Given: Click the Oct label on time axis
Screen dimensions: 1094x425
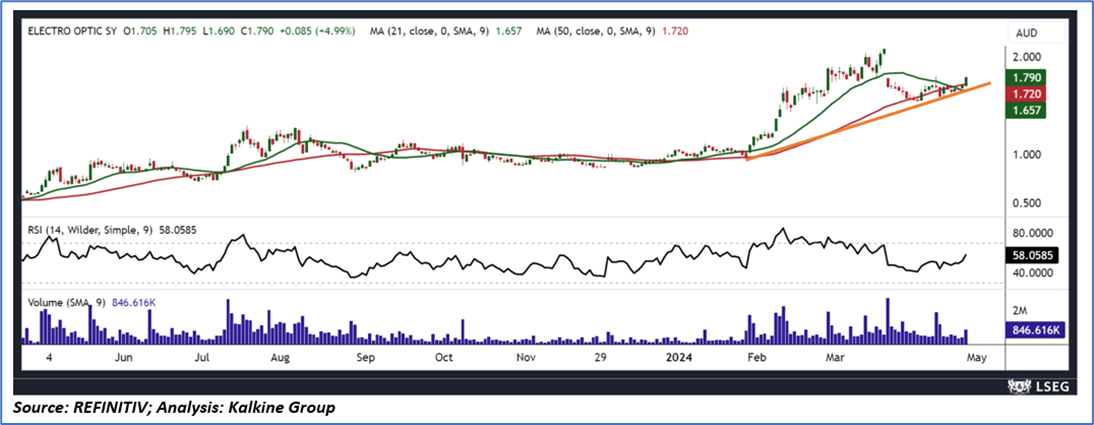Looking at the screenshot, I should pos(444,358).
